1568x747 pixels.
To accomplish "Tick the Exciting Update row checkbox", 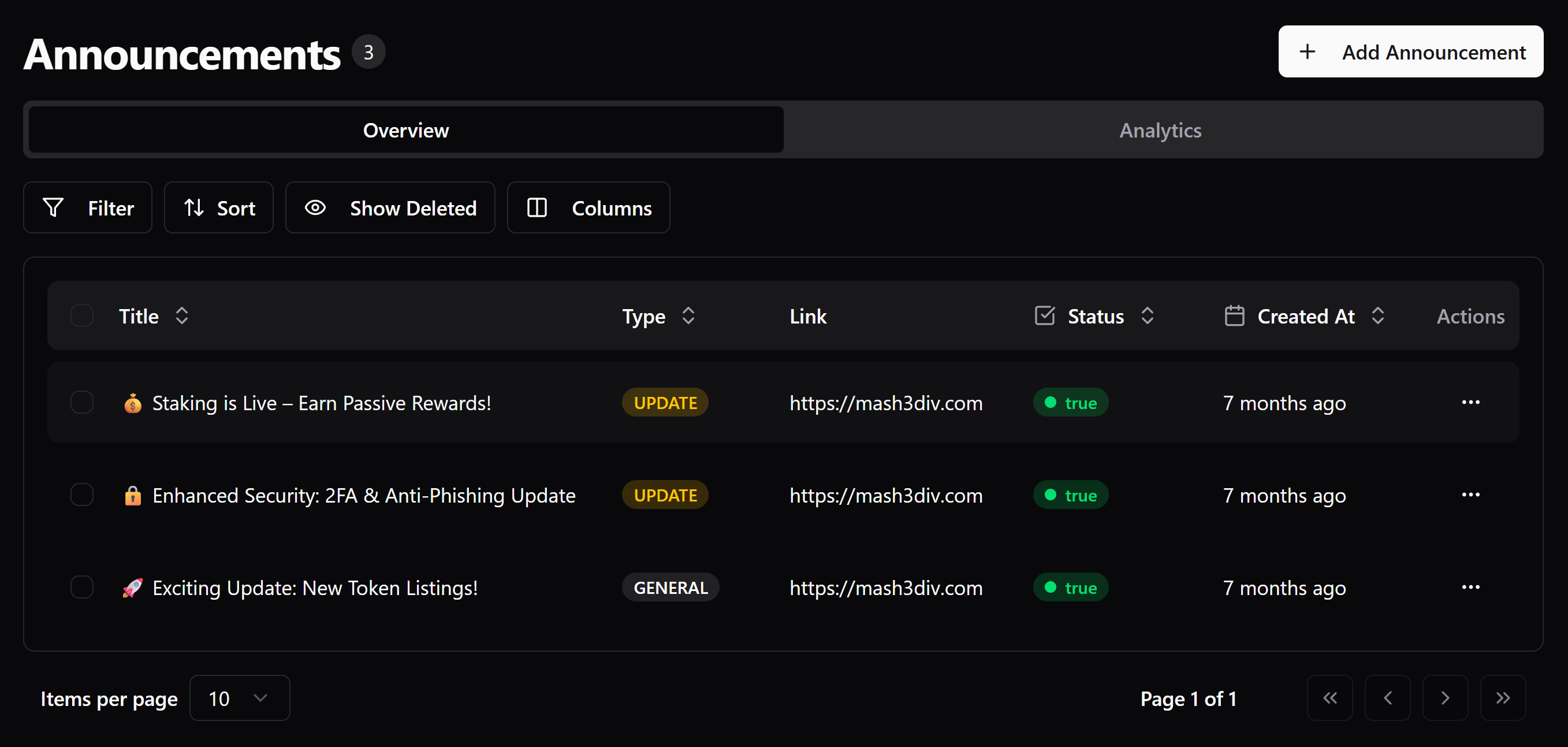I will (81, 588).
